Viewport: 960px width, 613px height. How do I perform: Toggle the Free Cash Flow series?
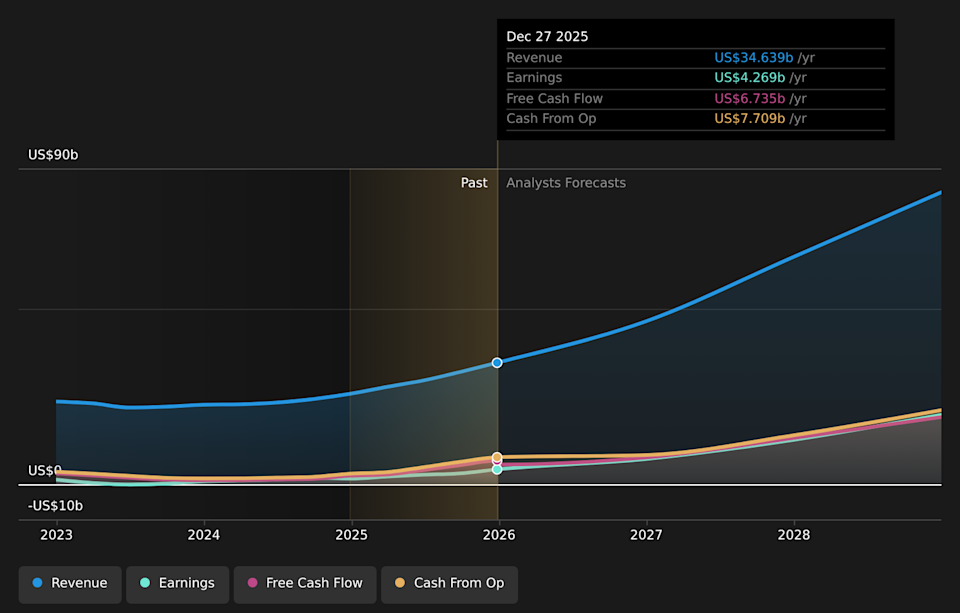point(304,583)
